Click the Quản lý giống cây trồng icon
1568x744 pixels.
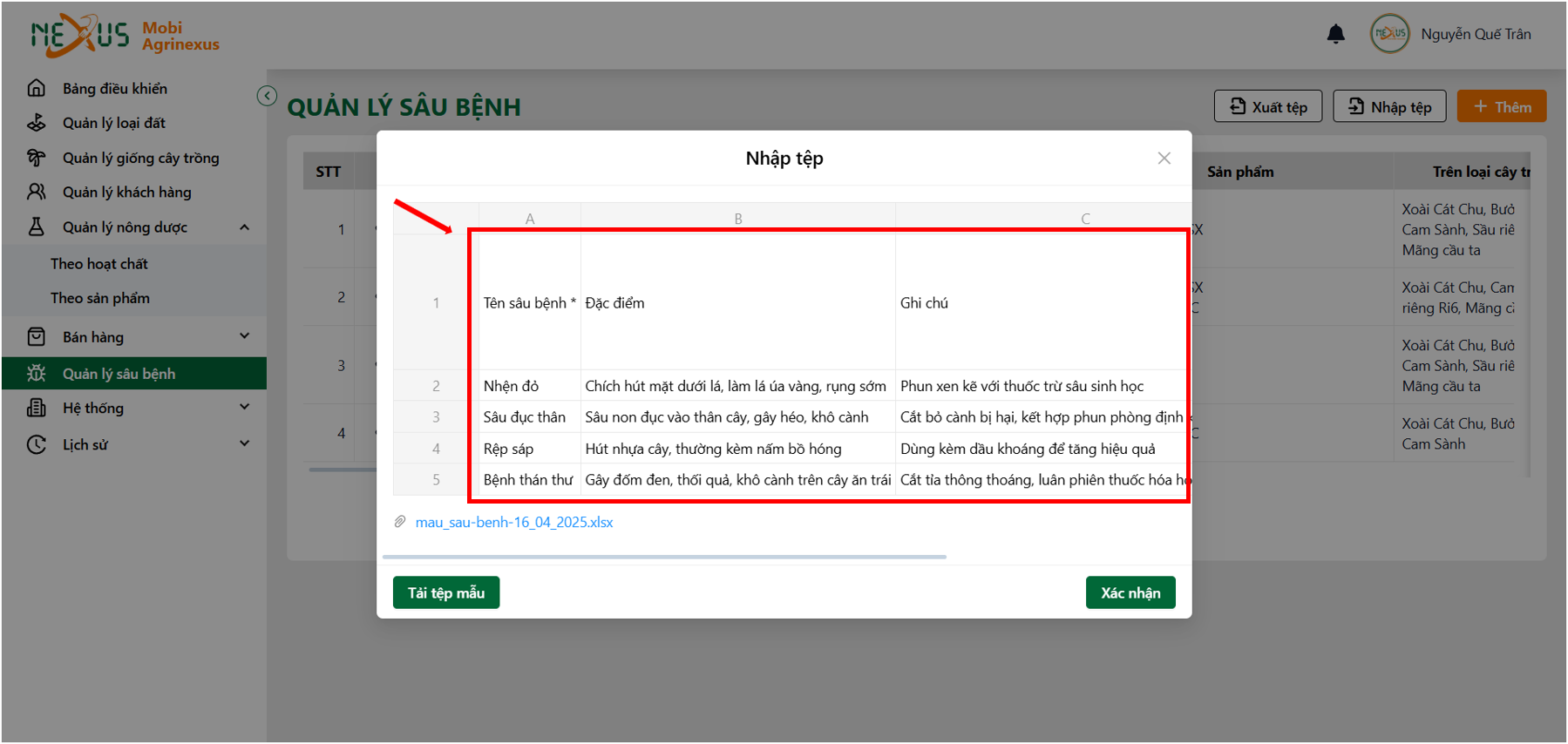(36, 158)
